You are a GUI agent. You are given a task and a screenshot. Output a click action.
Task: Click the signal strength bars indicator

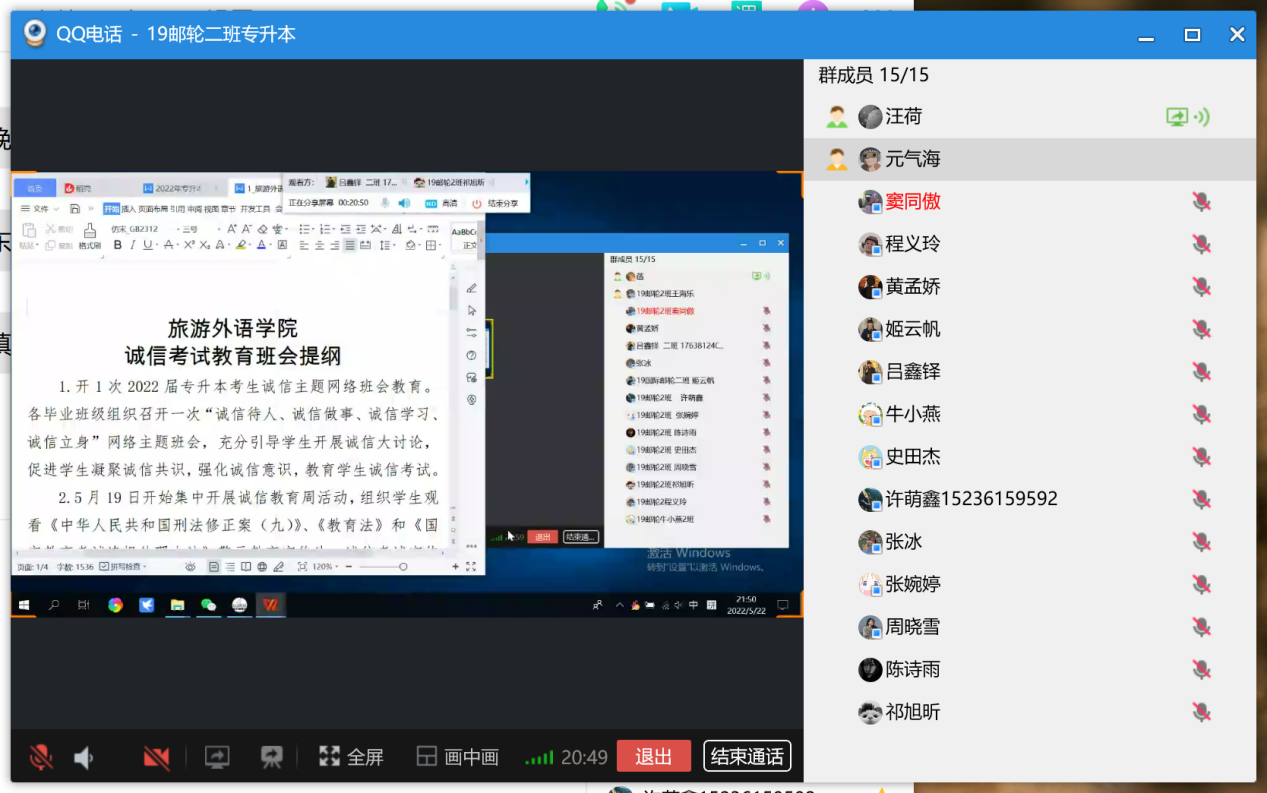point(540,758)
